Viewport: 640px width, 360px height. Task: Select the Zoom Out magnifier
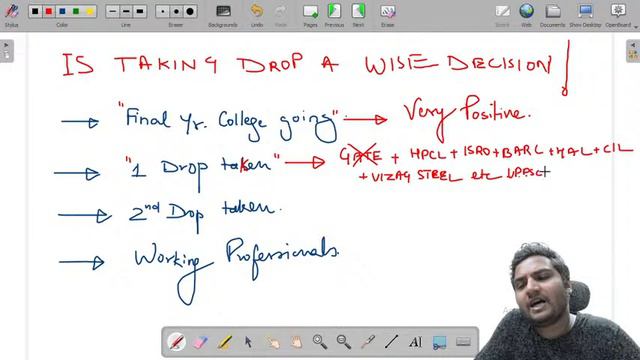(x=344, y=342)
